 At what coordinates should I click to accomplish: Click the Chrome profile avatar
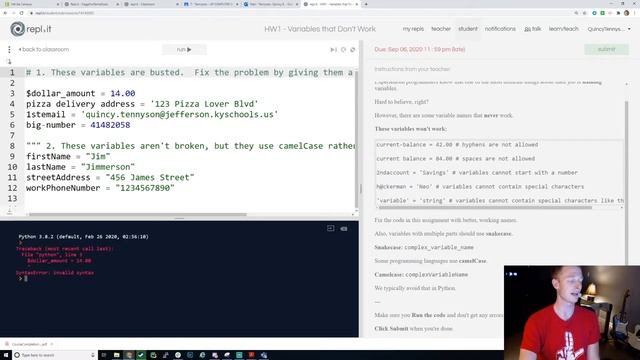click(627, 13)
